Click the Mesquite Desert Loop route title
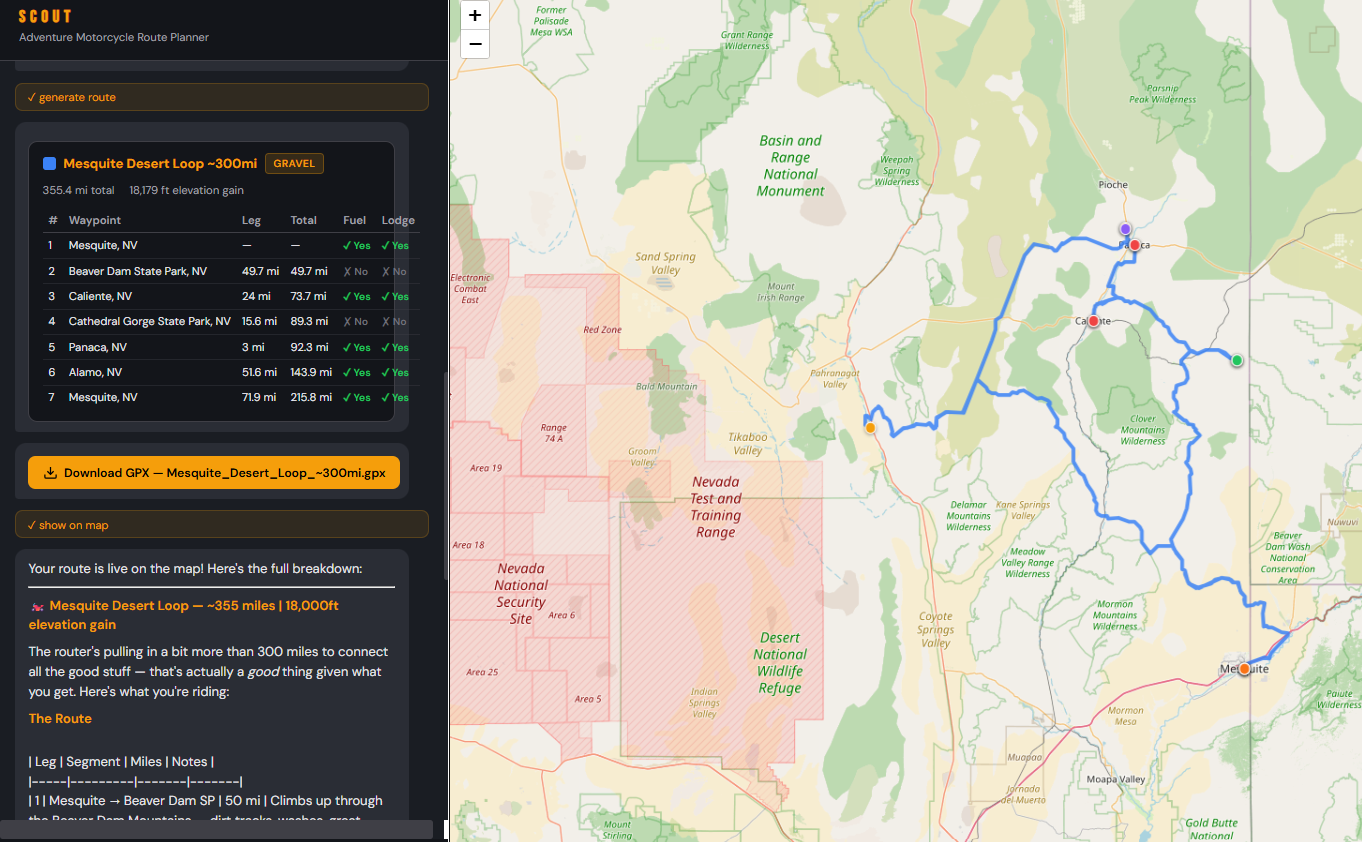 point(160,163)
